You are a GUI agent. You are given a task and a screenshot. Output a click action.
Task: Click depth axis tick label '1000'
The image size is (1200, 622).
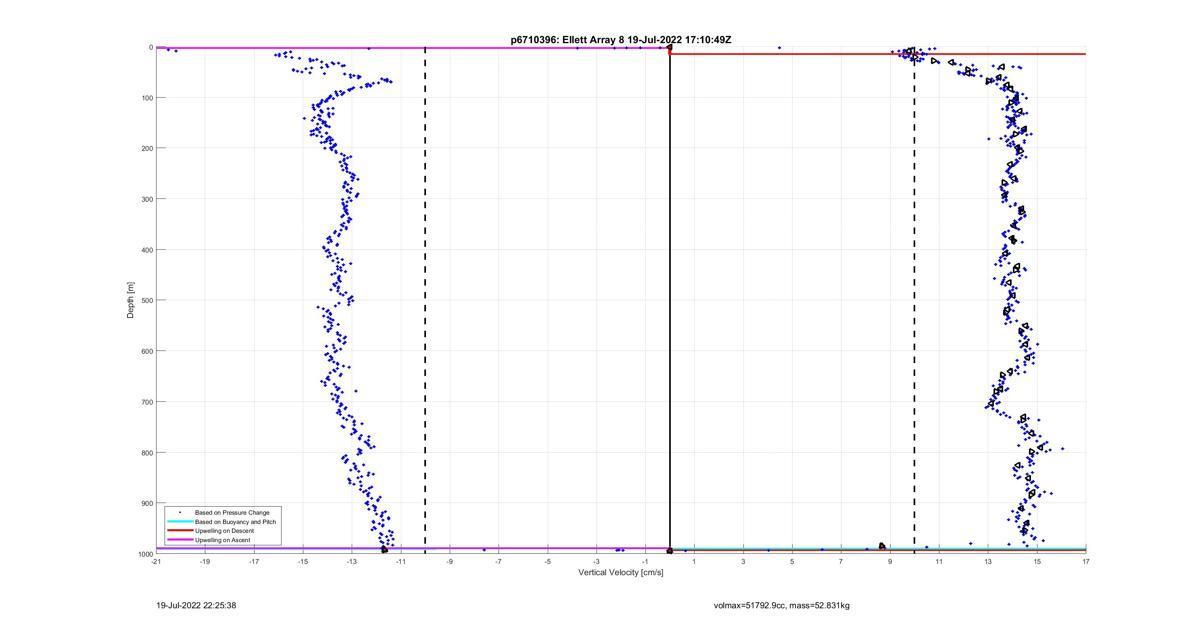tap(144, 554)
